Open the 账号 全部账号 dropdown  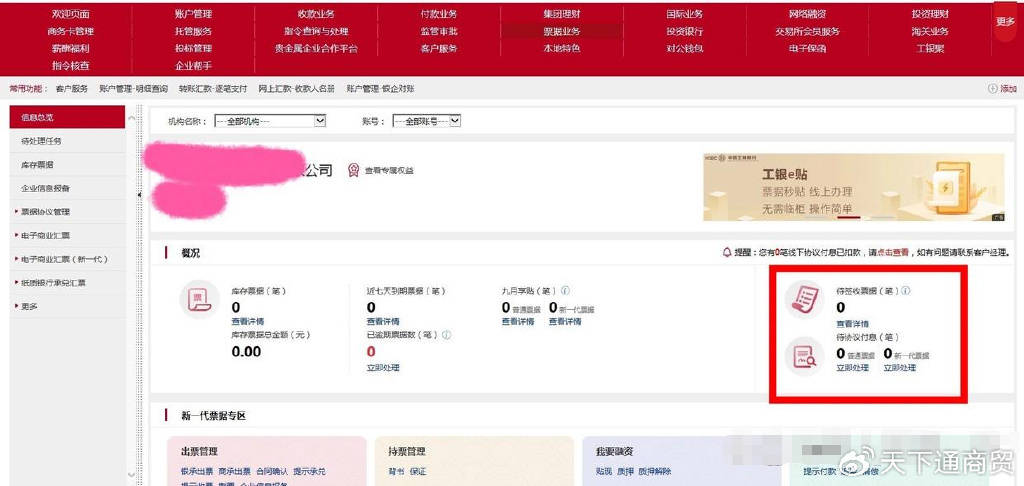[x=426, y=121]
